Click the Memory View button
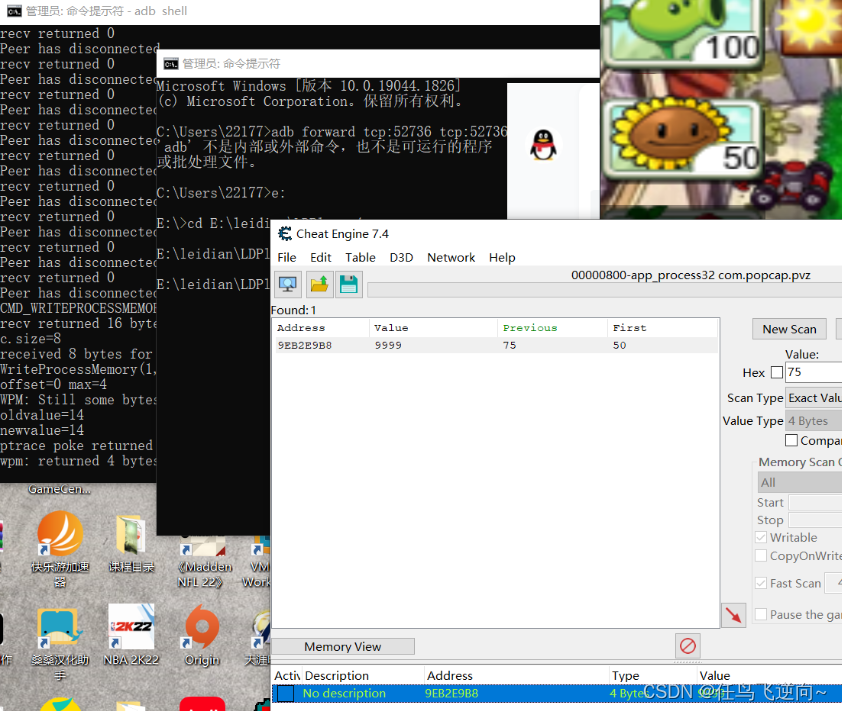The height and width of the screenshot is (711, 842). point(343,647)
